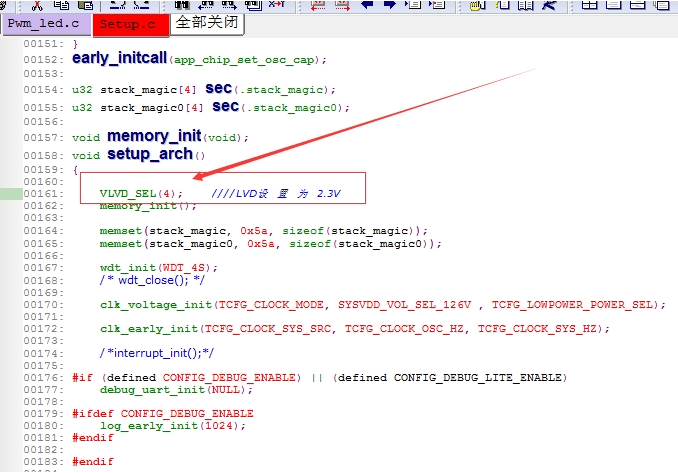The image size is (678, 473).
Task: Click #endif on line 181
Action: [93, 438]
